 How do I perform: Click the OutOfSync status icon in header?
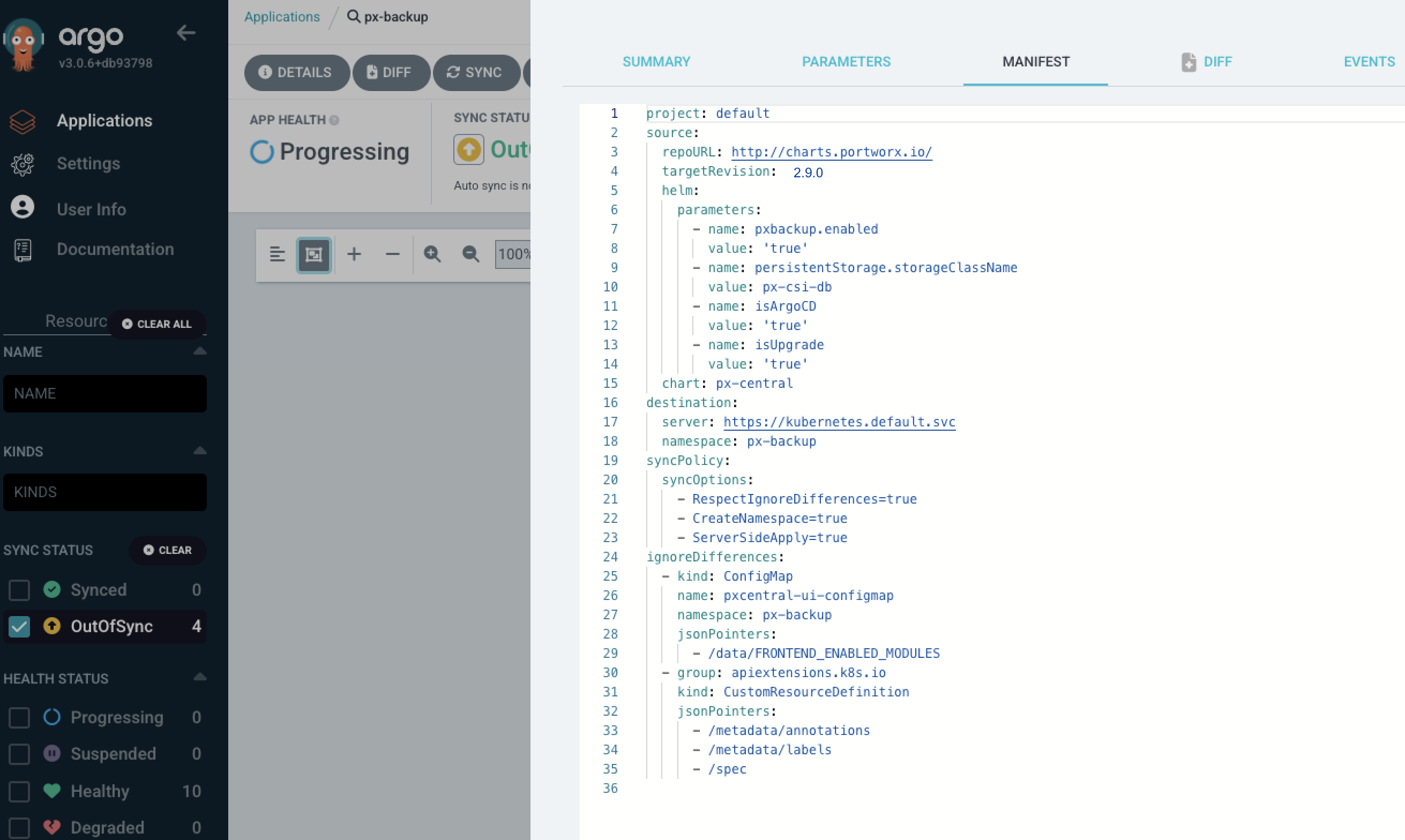(469, 149)
